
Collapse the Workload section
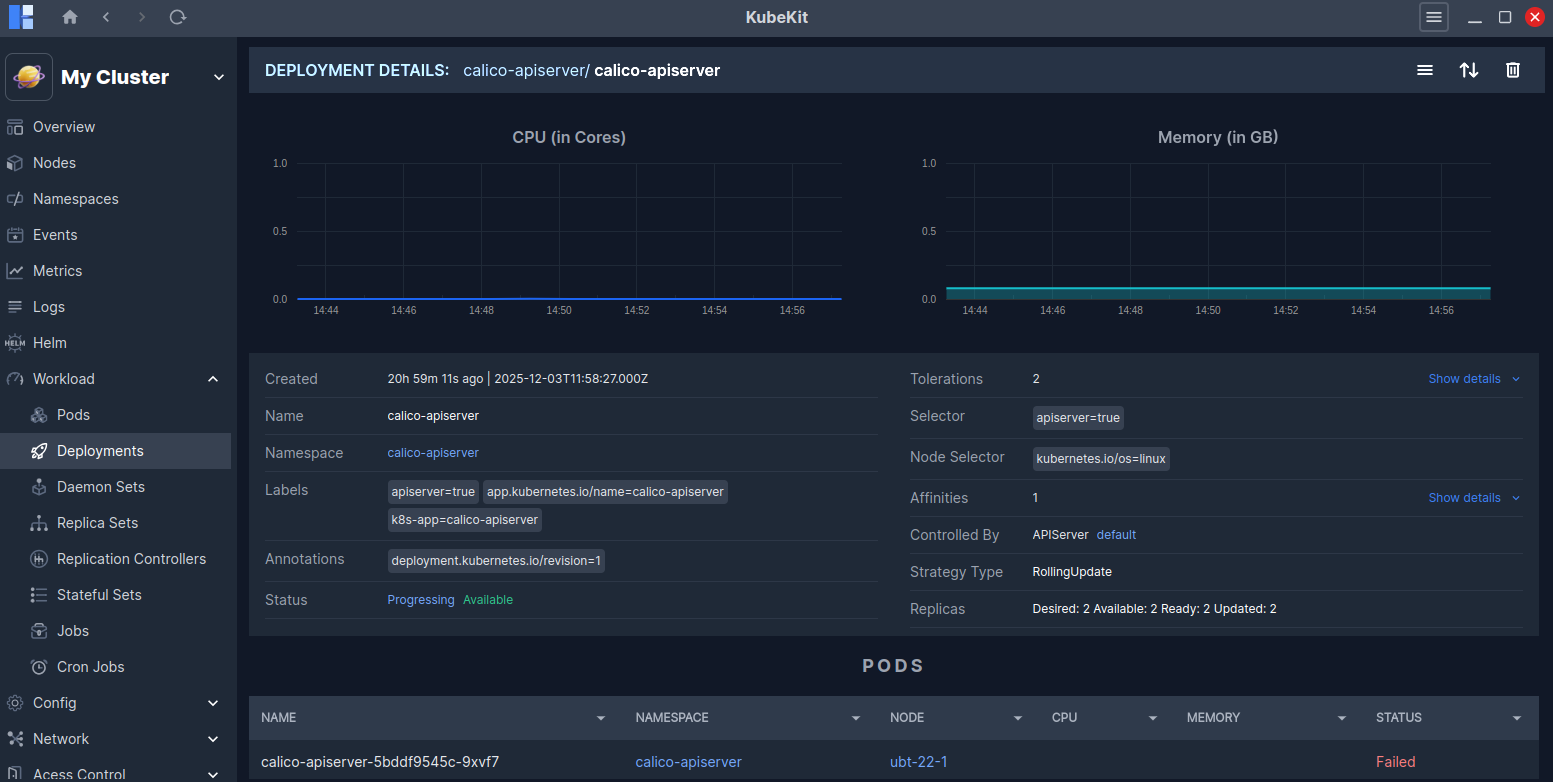click(x=212, y=379)
